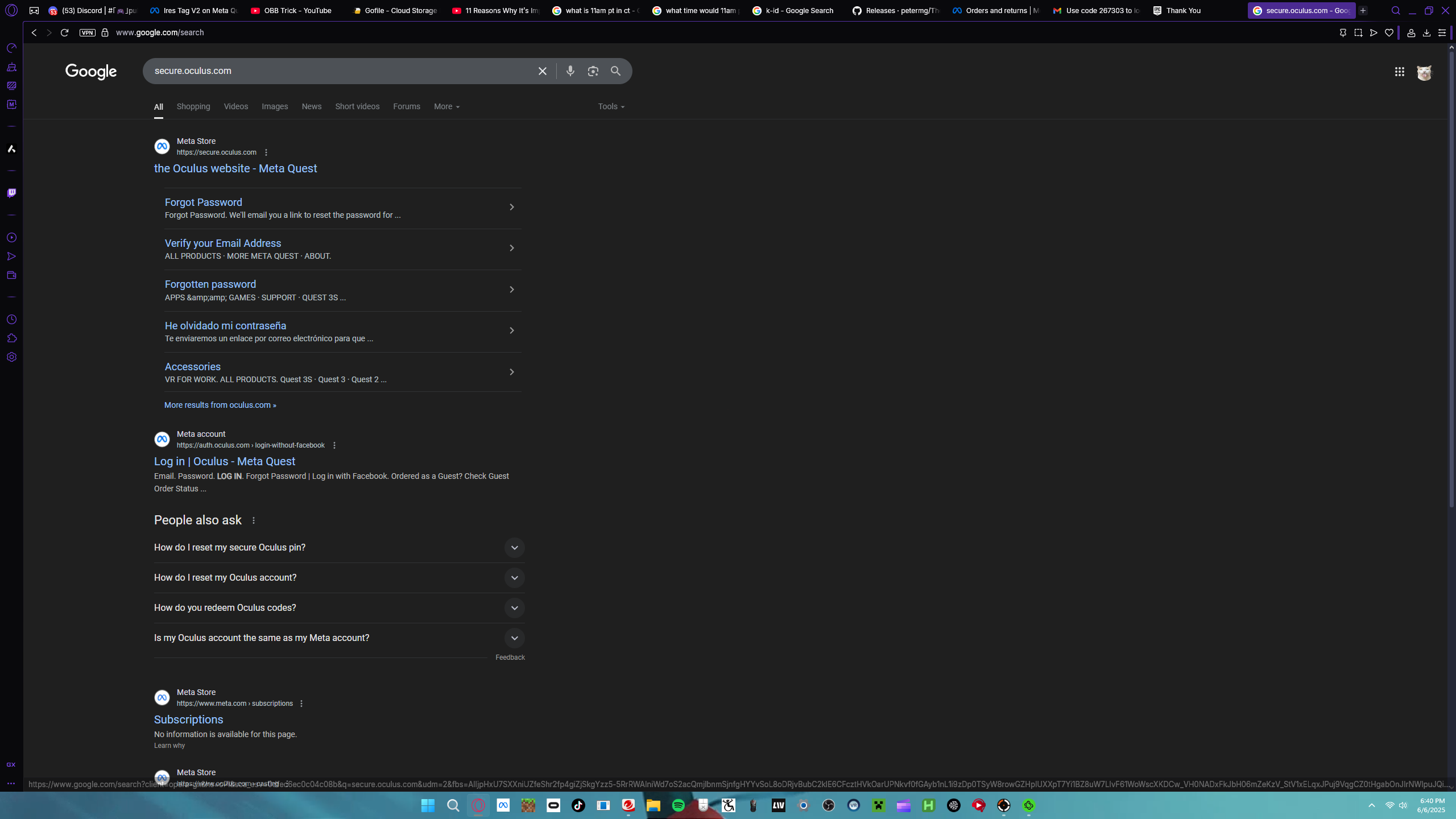Launch Minecraft from the taskbar
Viewport: 1456px width, 819px height.
point(528,805)
